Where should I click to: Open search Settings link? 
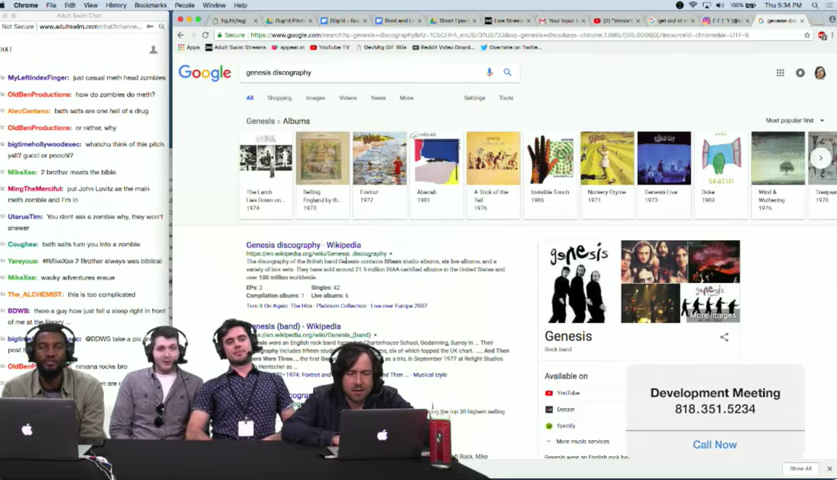tap(475, 98)
